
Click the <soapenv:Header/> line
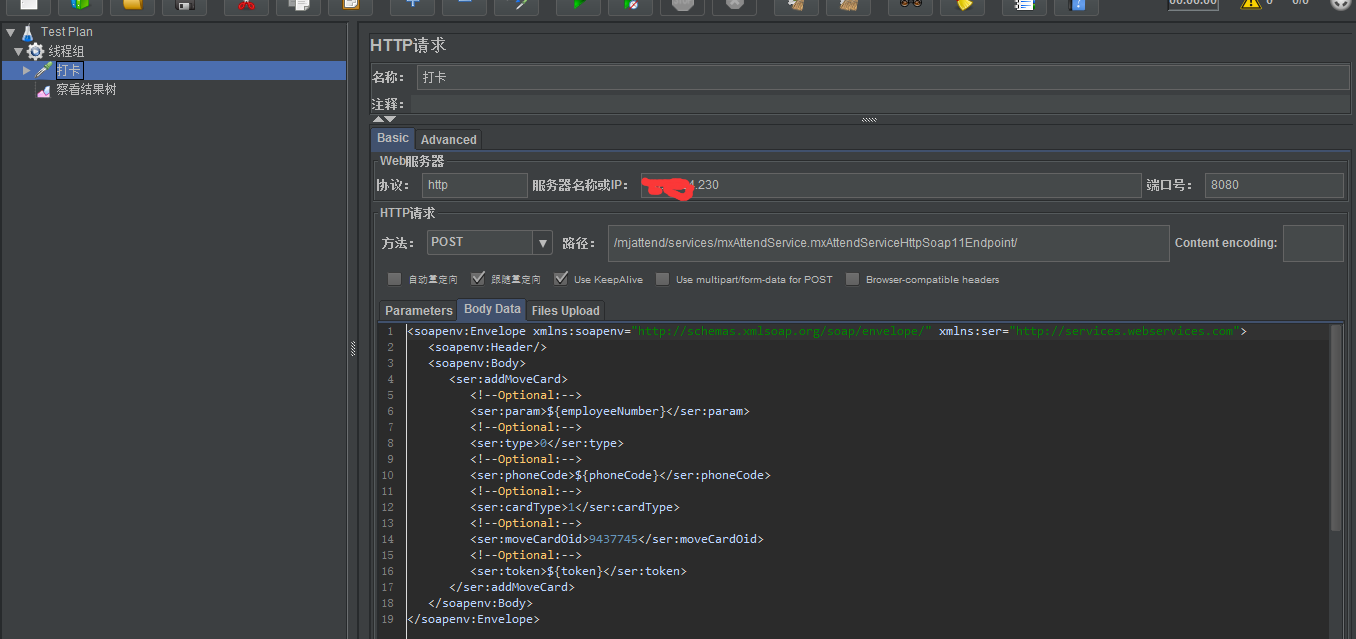(487, 347)
